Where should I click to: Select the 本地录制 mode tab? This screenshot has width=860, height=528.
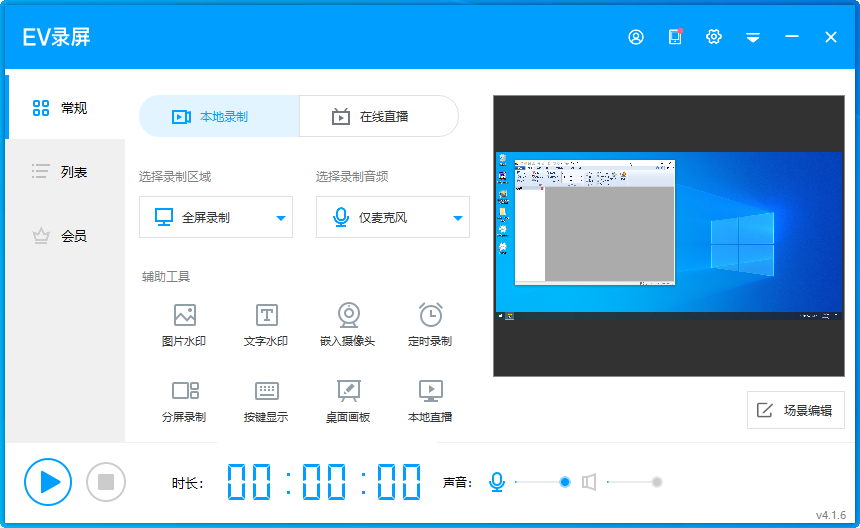(x=219, y=116)
